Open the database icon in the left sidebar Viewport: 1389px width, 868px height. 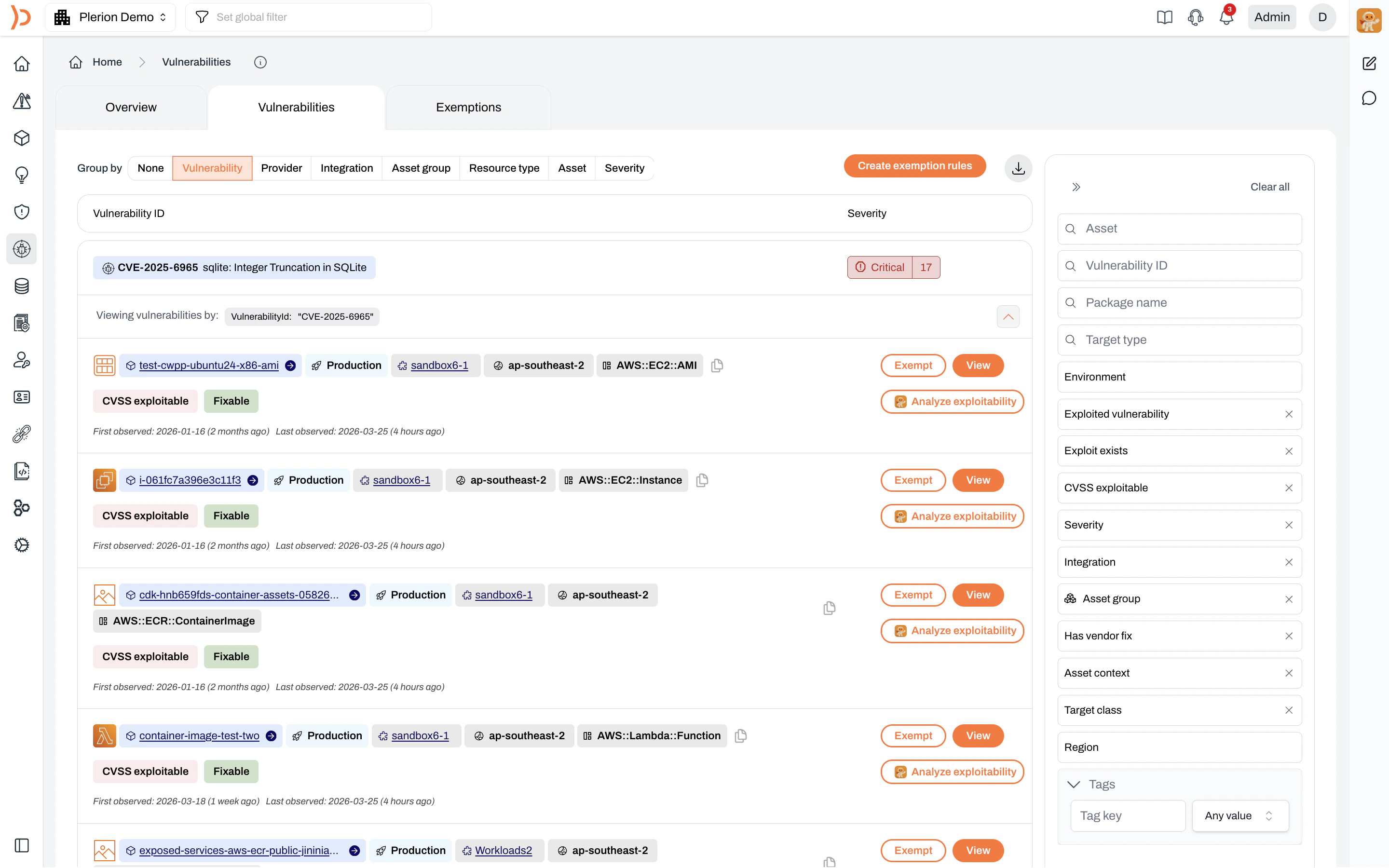click(21, 286)
